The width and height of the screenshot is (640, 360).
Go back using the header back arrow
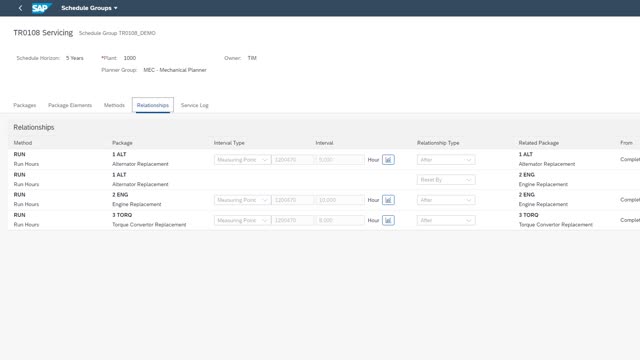coord(20,8)
